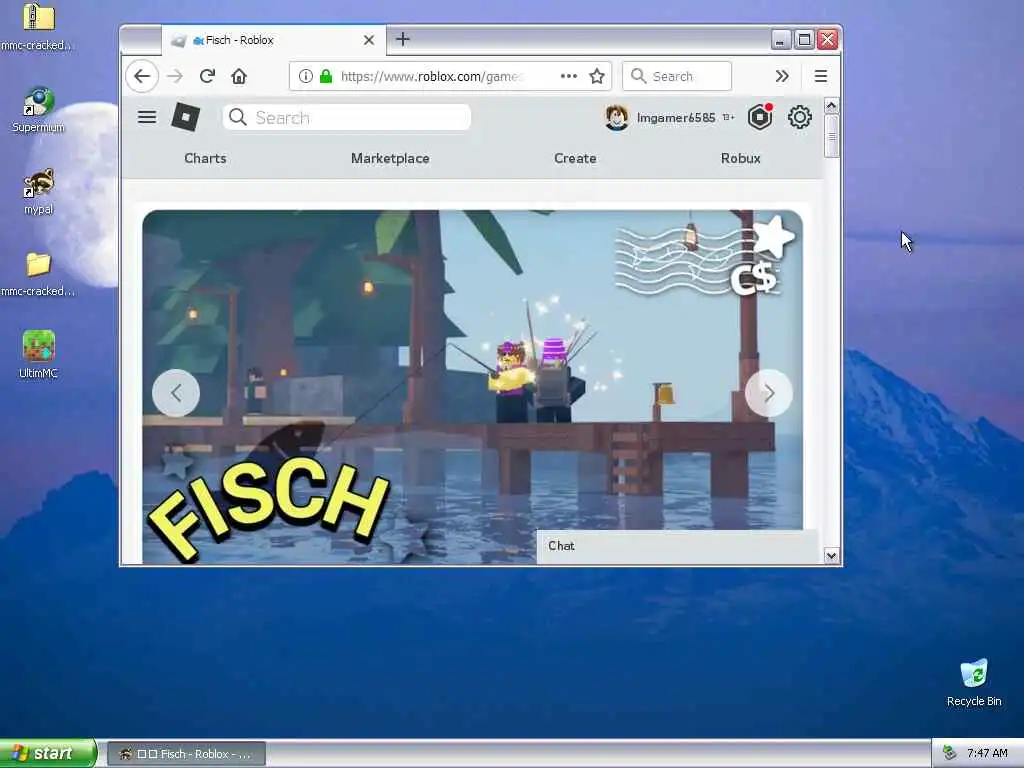Viewport: 1024px width, 768px height.
Task: Open Roblox side navigation menu
Action: pyautogui.click(x=147, y=118)
